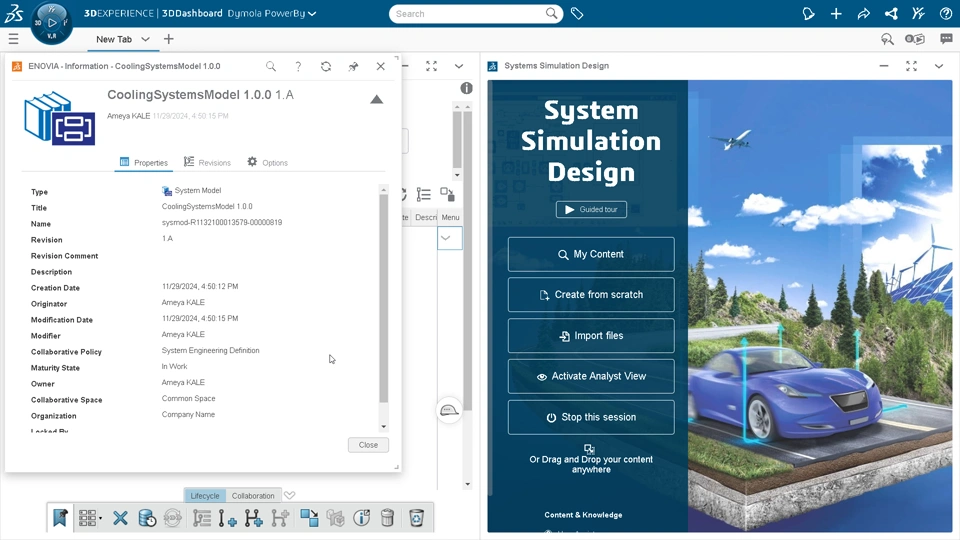Open the grid view dropdown in bottom toolbar
This screenshot has height=540, width=960.
[90, 518]
